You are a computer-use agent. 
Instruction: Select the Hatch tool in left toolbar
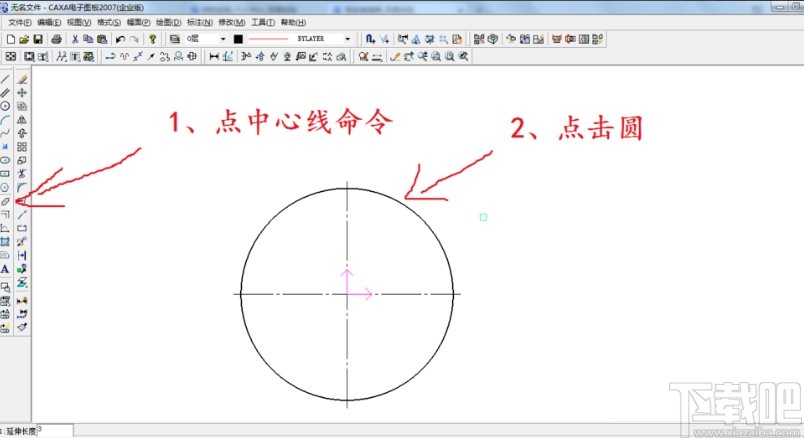click(5, 242)
